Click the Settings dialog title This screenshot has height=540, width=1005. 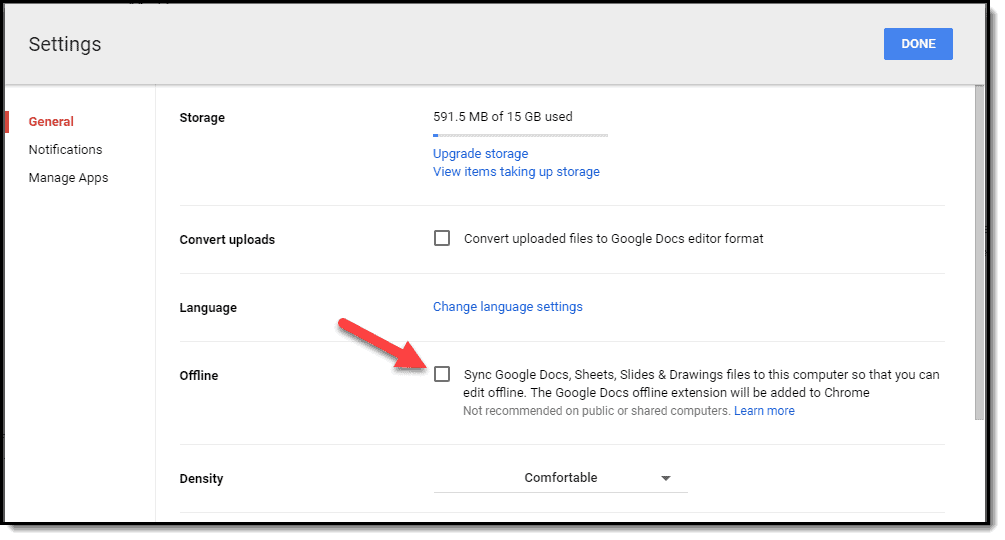[65, 44]
